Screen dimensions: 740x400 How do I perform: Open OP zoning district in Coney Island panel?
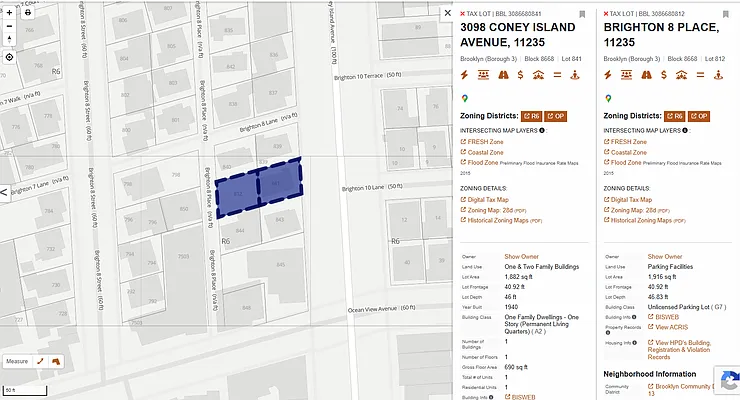pos(555,116)
